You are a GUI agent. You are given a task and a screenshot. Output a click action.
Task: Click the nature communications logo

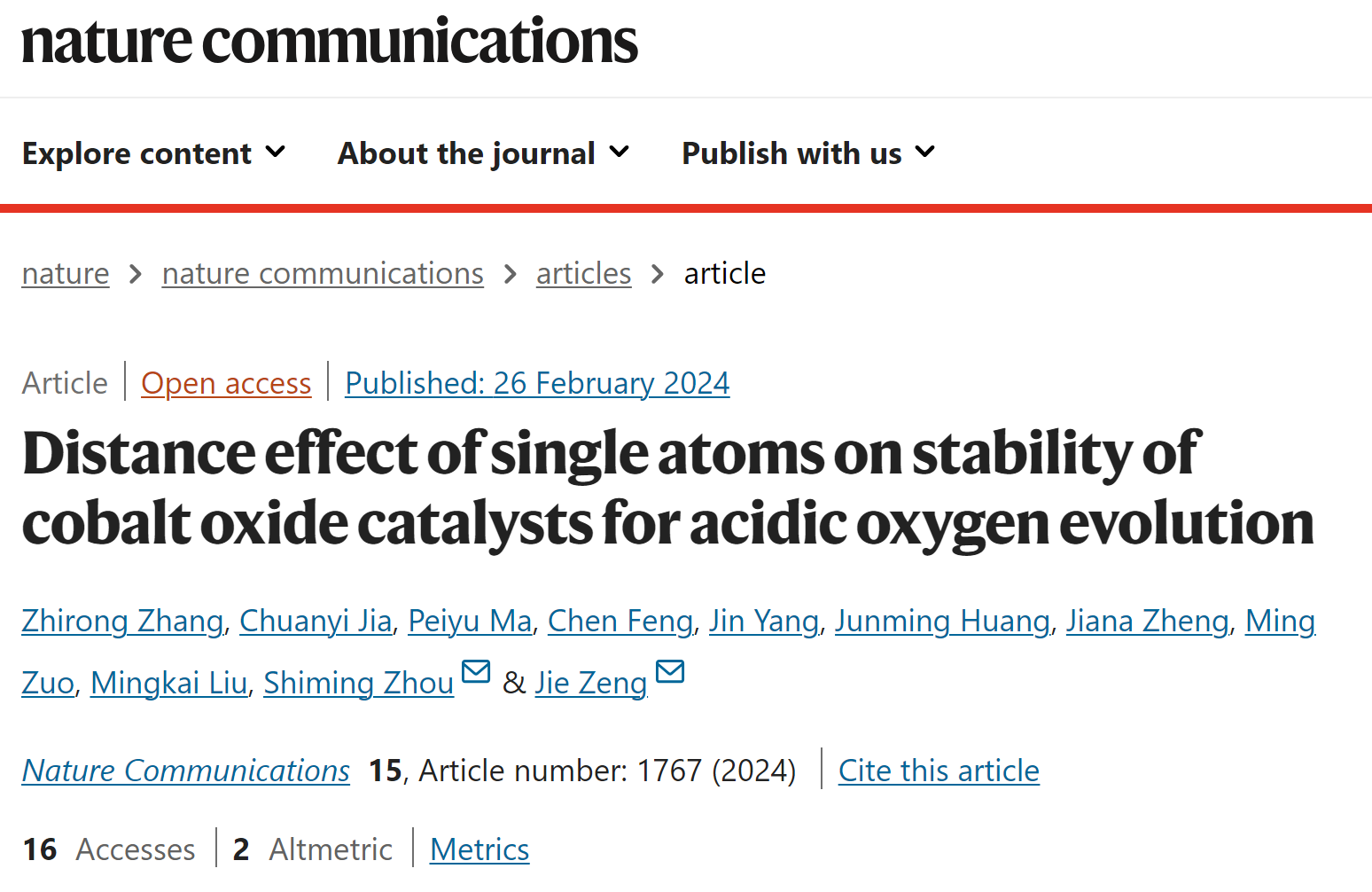(x=329, y=41)
